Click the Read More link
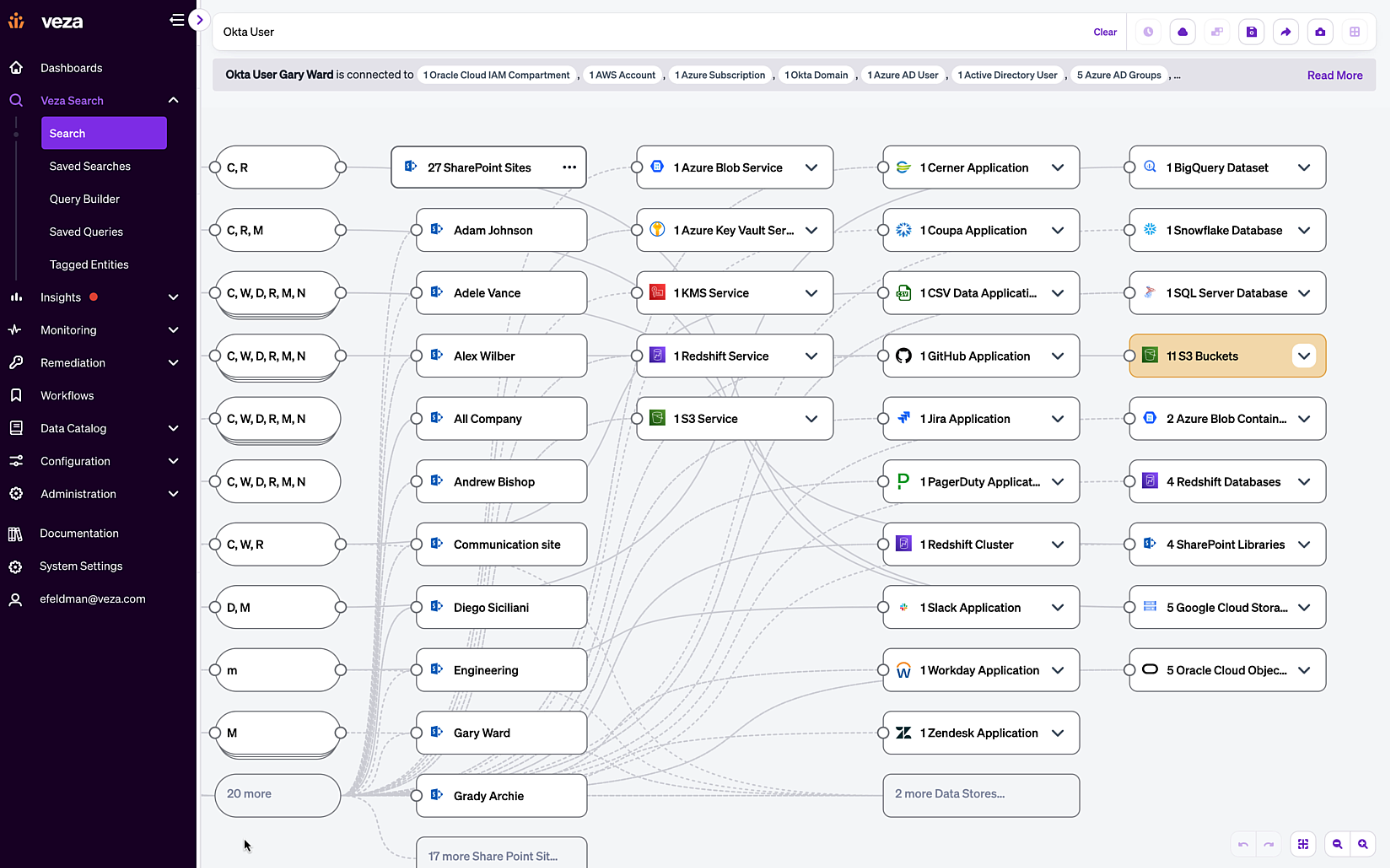Image resolution: width=1390 pixels, height=868 pixels. [1334, 75]
